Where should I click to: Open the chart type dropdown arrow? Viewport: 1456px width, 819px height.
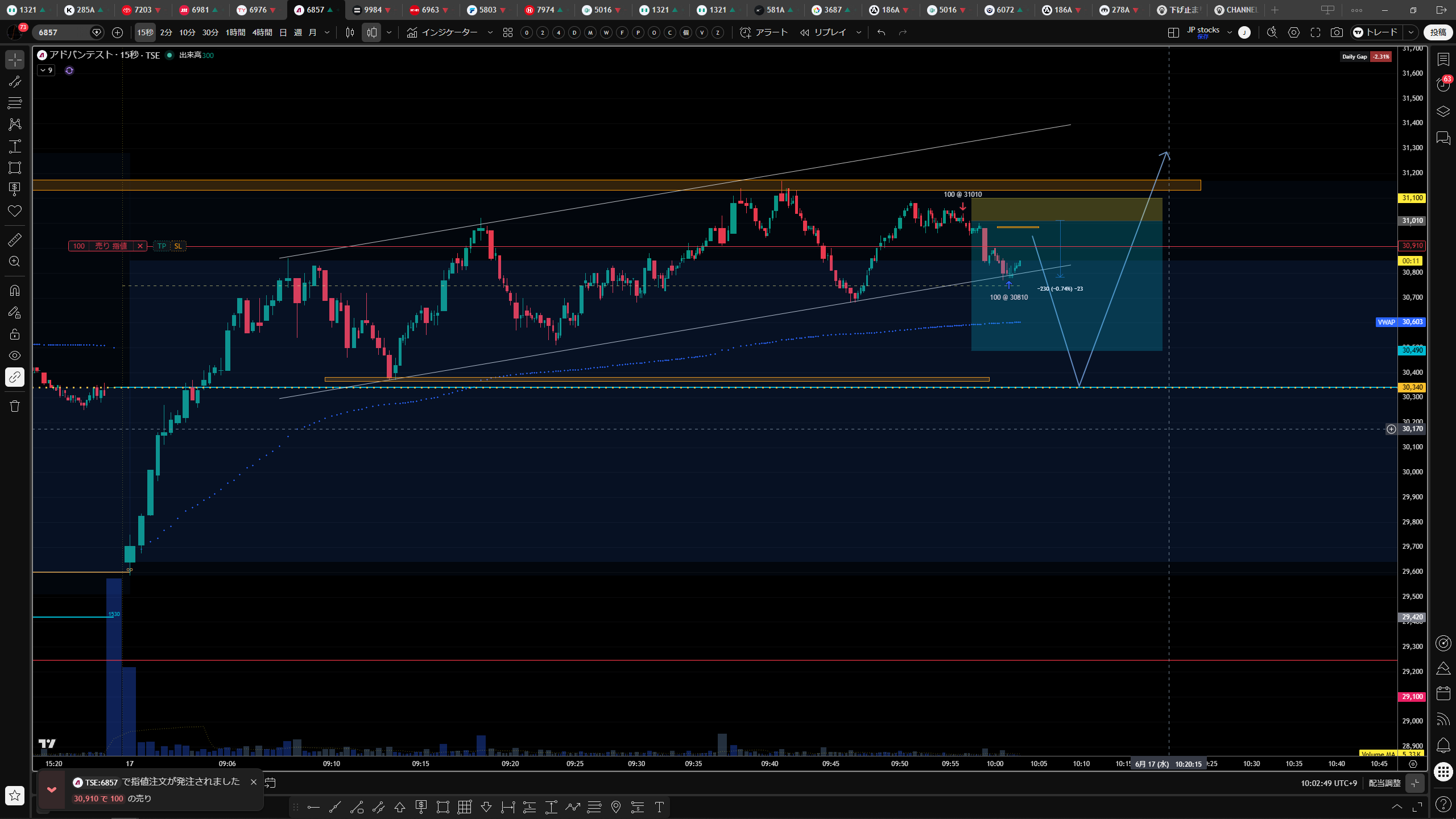pos(389,32)
